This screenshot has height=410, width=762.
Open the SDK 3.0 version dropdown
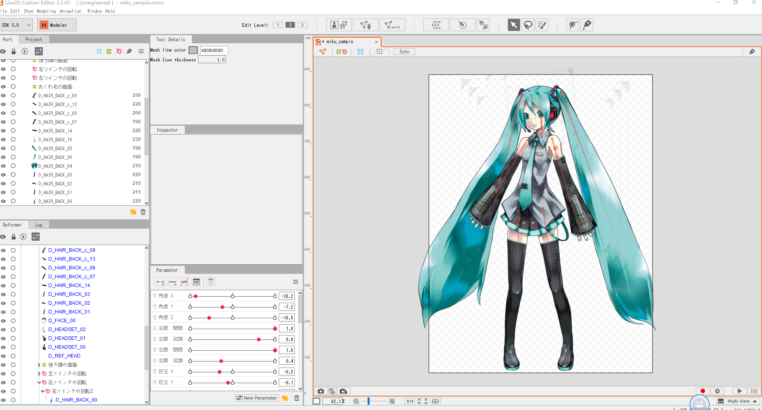17,25
